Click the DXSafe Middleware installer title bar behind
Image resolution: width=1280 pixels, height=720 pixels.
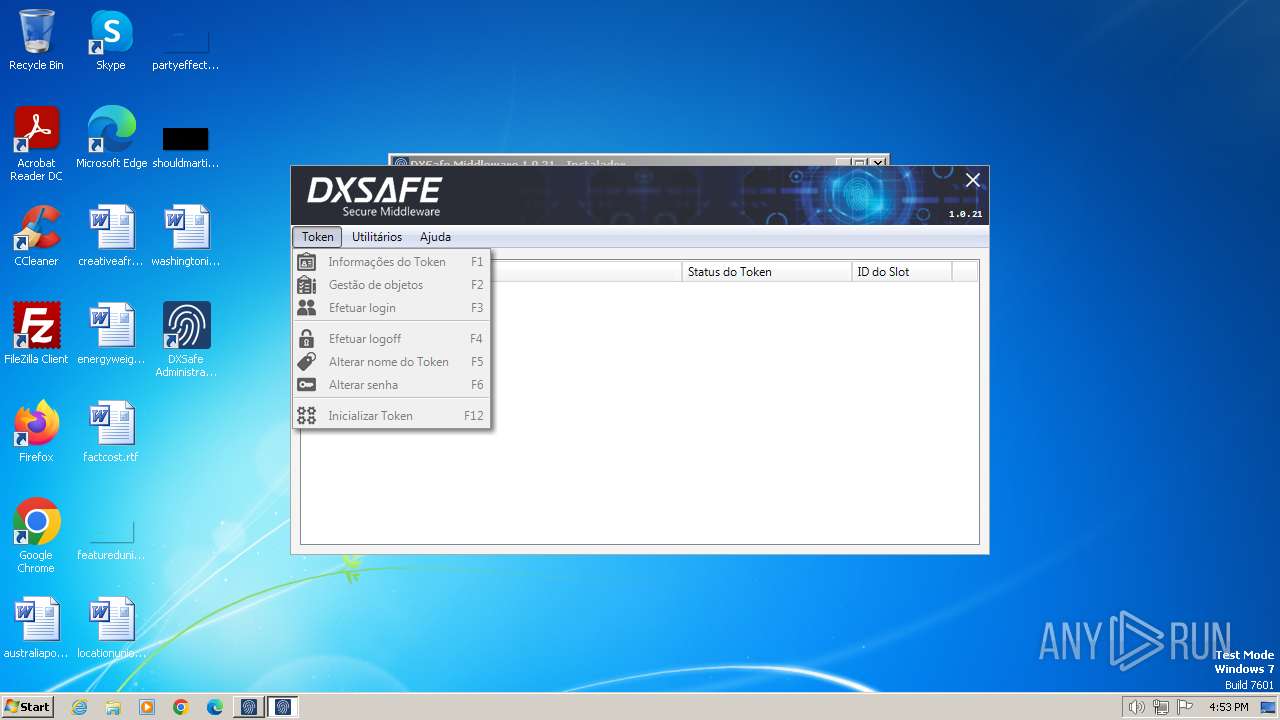coord(610,161)
